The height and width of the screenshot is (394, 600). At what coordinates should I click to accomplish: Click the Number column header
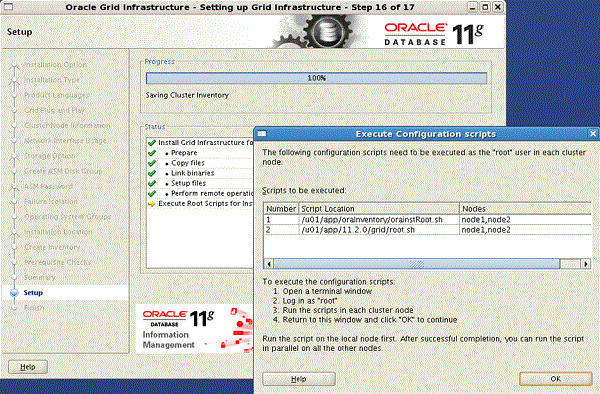click(x=281, y=209)
